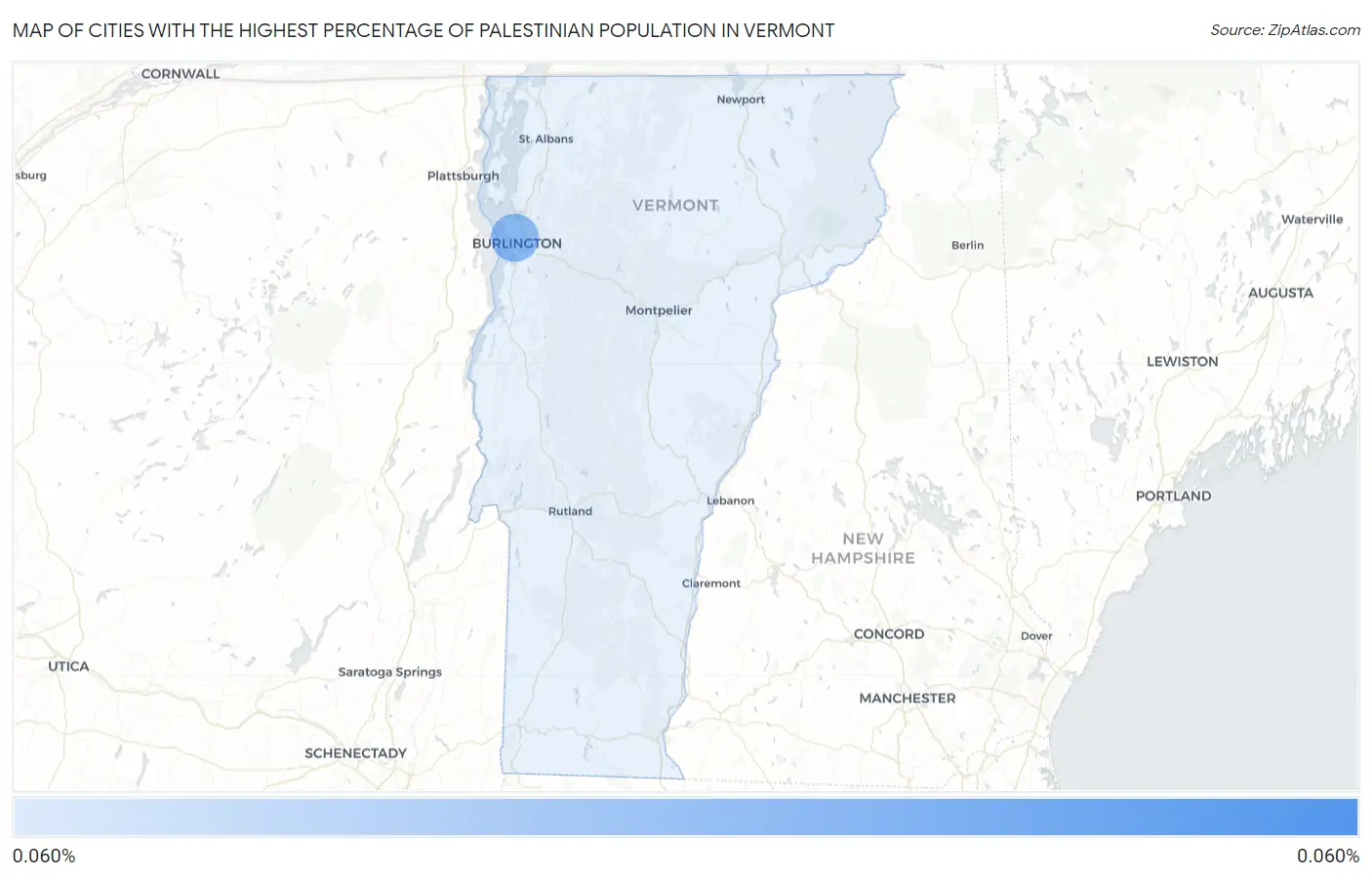Click the minimum 0.060% legend value
1372x877 pixels.
[x=44, y=857]
